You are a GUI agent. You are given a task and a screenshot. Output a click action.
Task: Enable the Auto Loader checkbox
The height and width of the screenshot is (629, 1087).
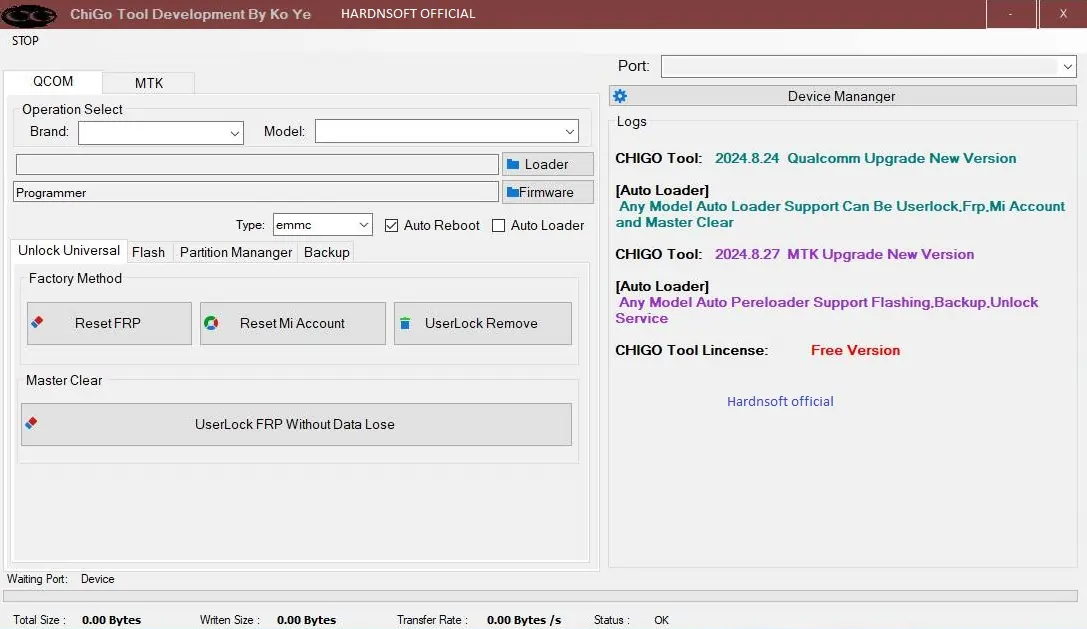point(498,225)
